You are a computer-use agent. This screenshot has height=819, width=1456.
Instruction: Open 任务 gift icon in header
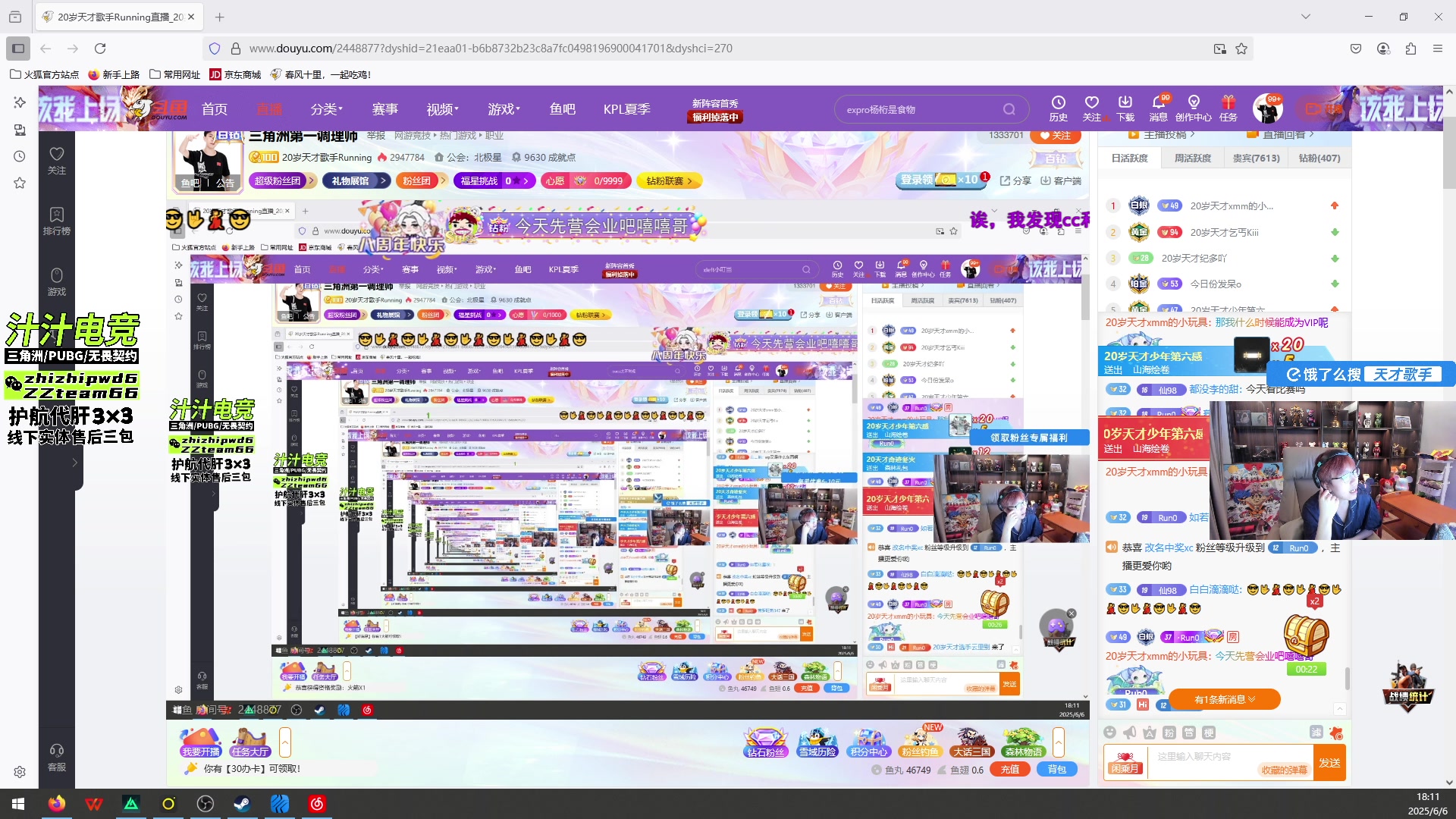1228,108
